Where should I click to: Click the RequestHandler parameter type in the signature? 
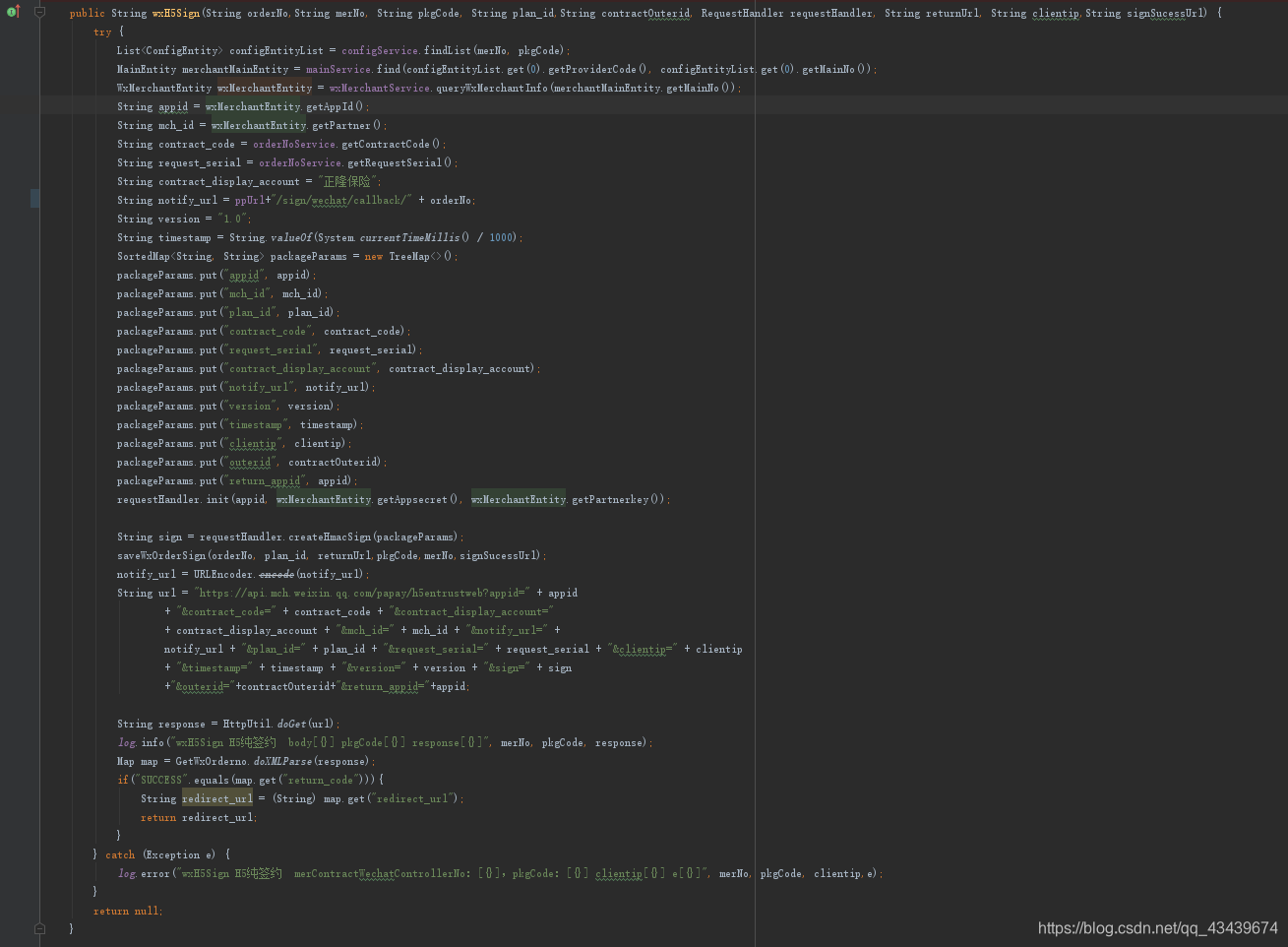(x=743, y=13)
